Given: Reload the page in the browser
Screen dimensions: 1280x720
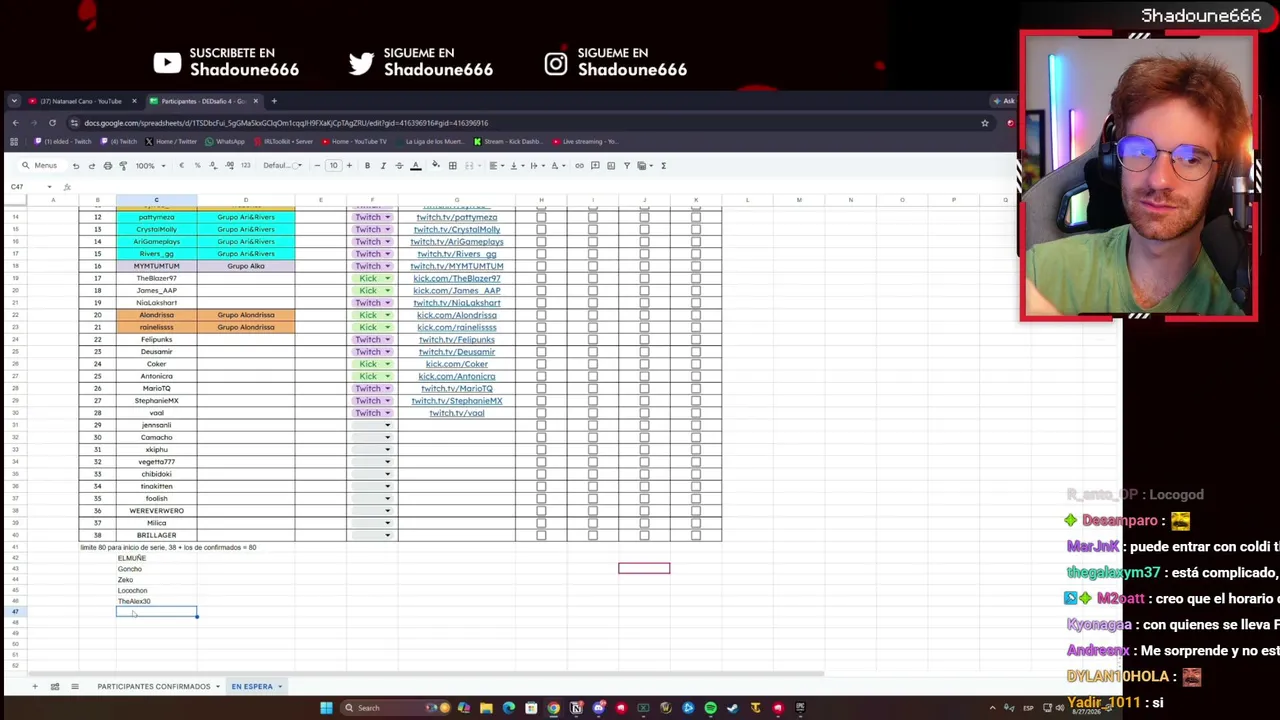Looking at the screenshot, I should [52, 123].
